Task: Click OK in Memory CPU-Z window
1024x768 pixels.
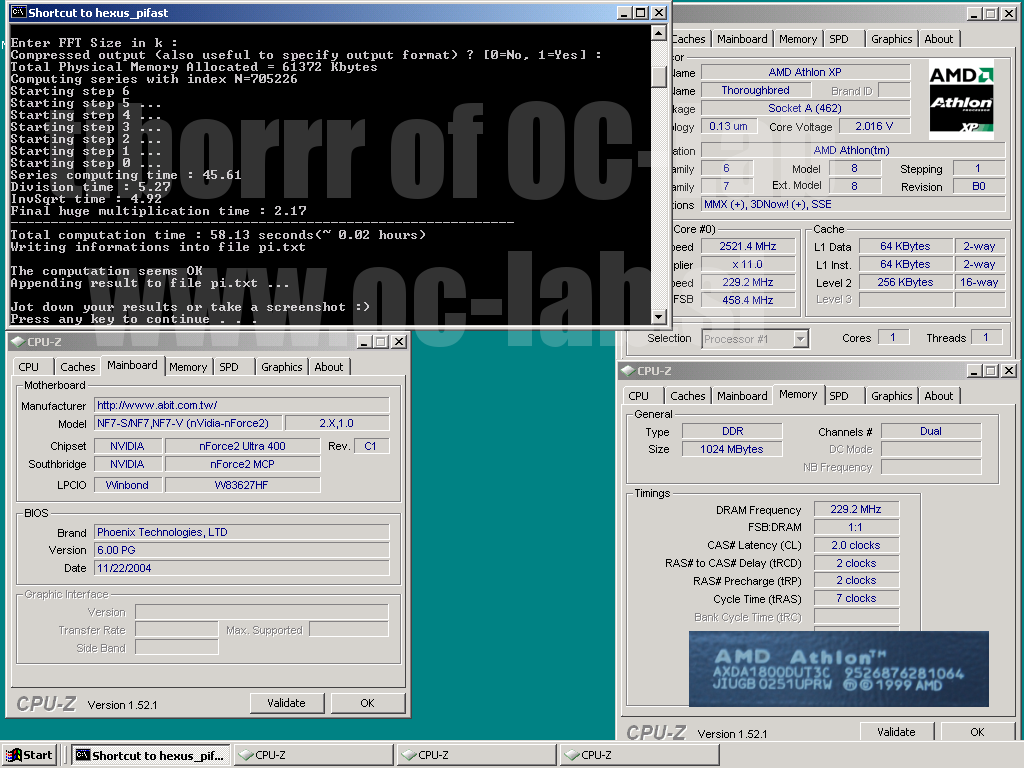Action: click(x=977, y=731)
